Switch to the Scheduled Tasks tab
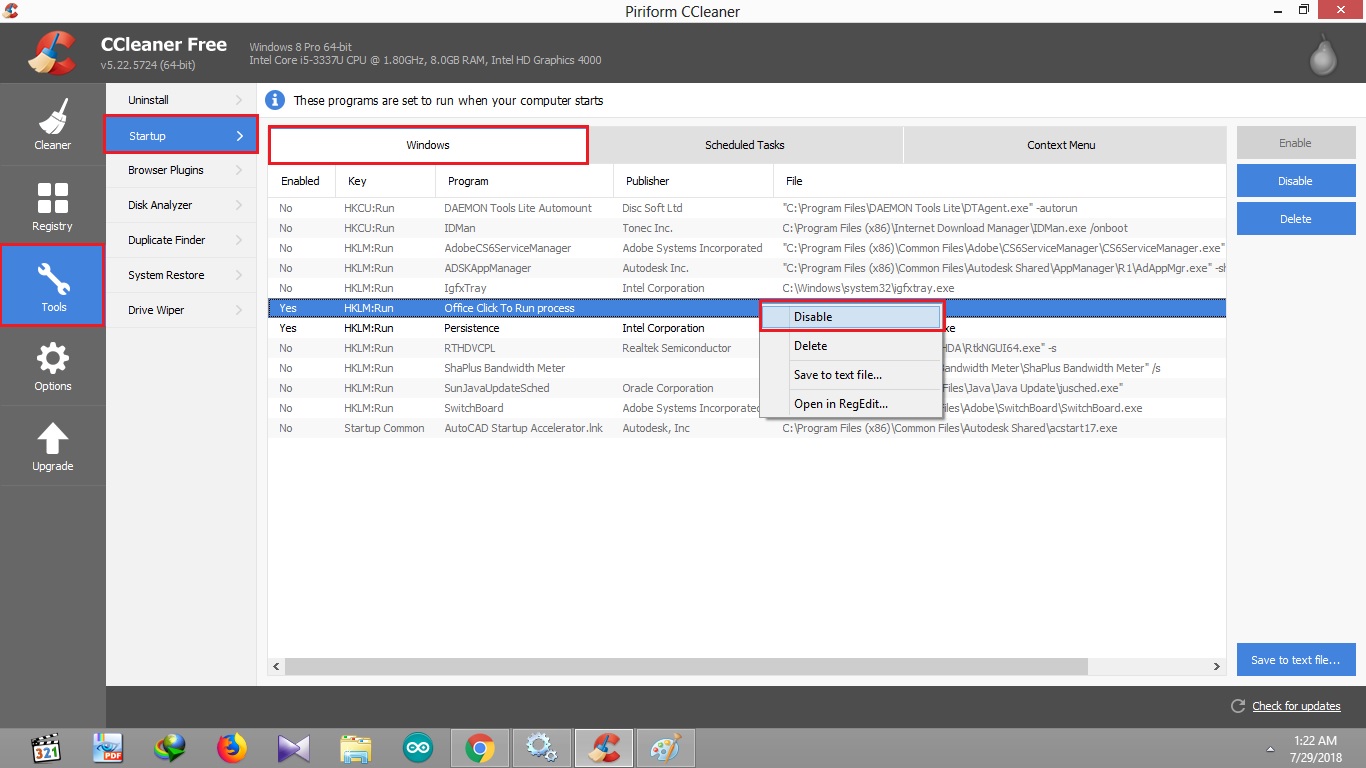Screen dimensions: 1366x768 click(x=744, y=145)
